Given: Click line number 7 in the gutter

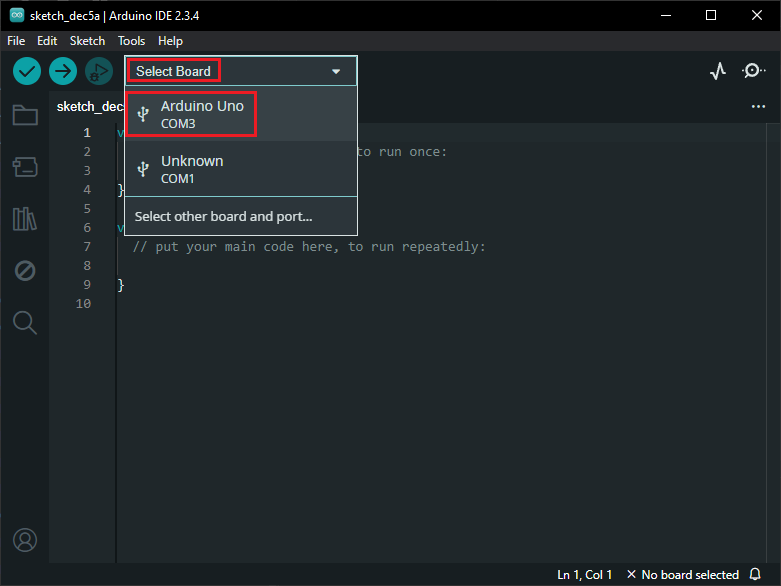Looking at the screenshot, I should tap(87, 246).
